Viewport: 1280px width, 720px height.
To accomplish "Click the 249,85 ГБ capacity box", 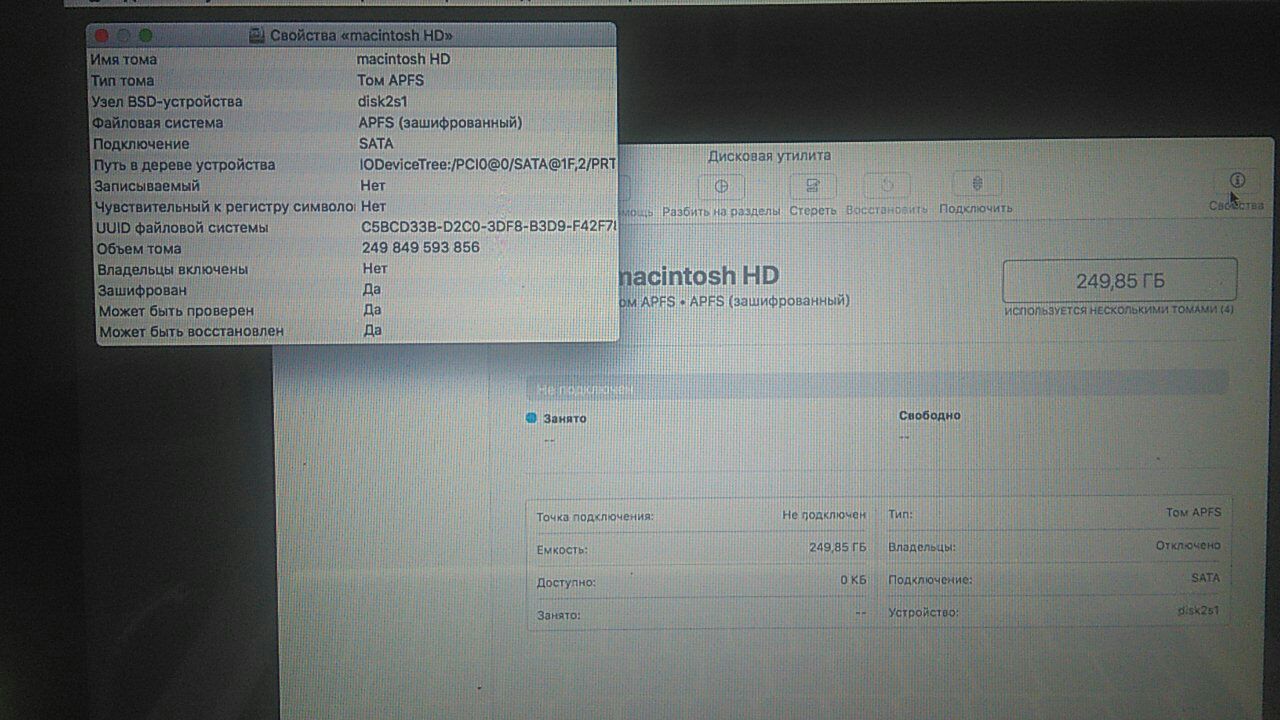I will click(1120, 280).
